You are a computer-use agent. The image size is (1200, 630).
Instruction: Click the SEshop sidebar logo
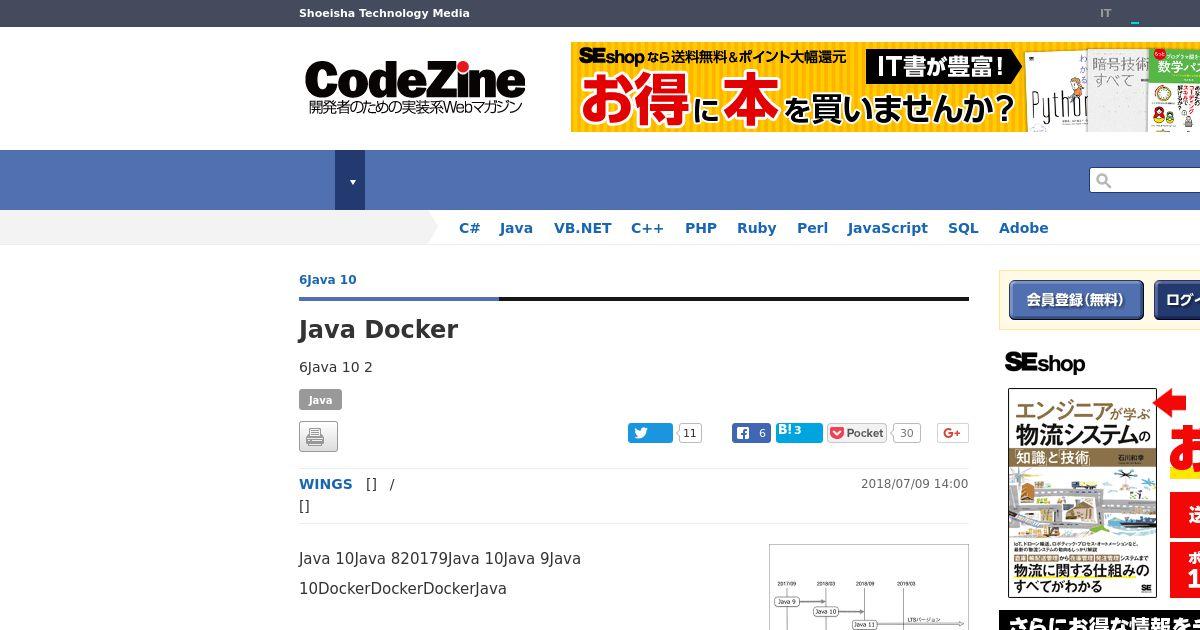click(x=1045, y=363)
